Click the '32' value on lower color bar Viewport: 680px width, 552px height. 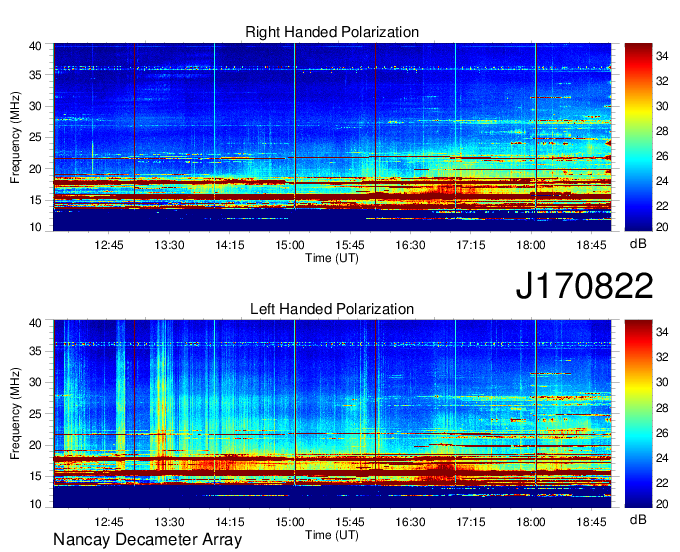tap(662, 357)
